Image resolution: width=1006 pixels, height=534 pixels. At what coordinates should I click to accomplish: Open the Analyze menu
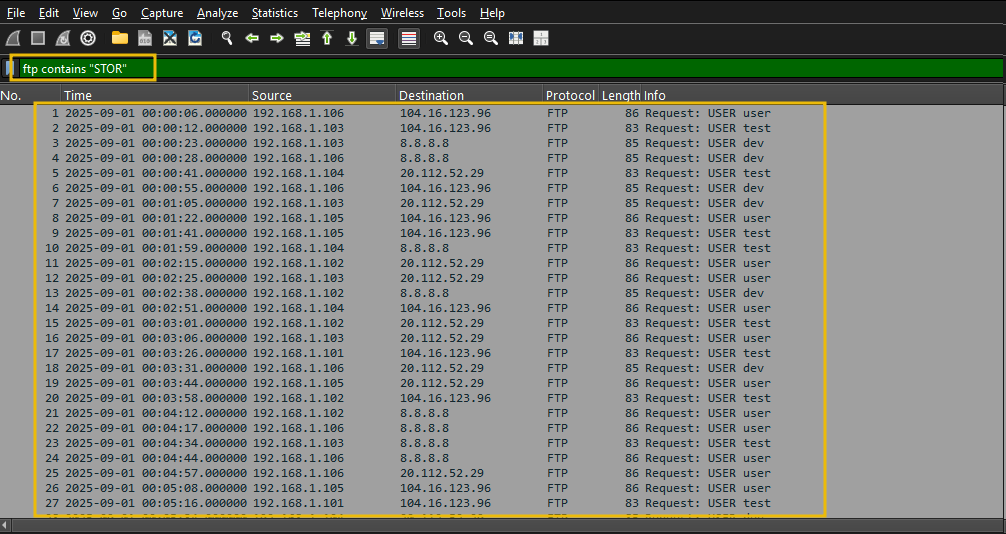click(x=217, y=13)
